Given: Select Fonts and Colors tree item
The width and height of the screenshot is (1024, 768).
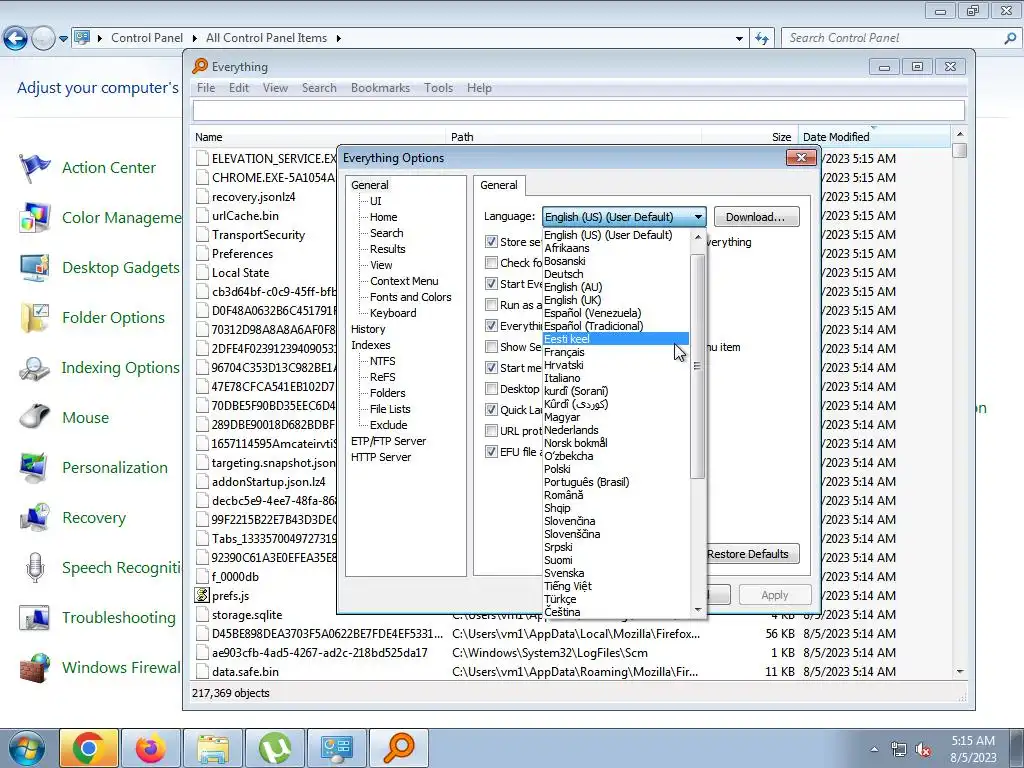Looking at the screenshot, I should coord(410,297).
